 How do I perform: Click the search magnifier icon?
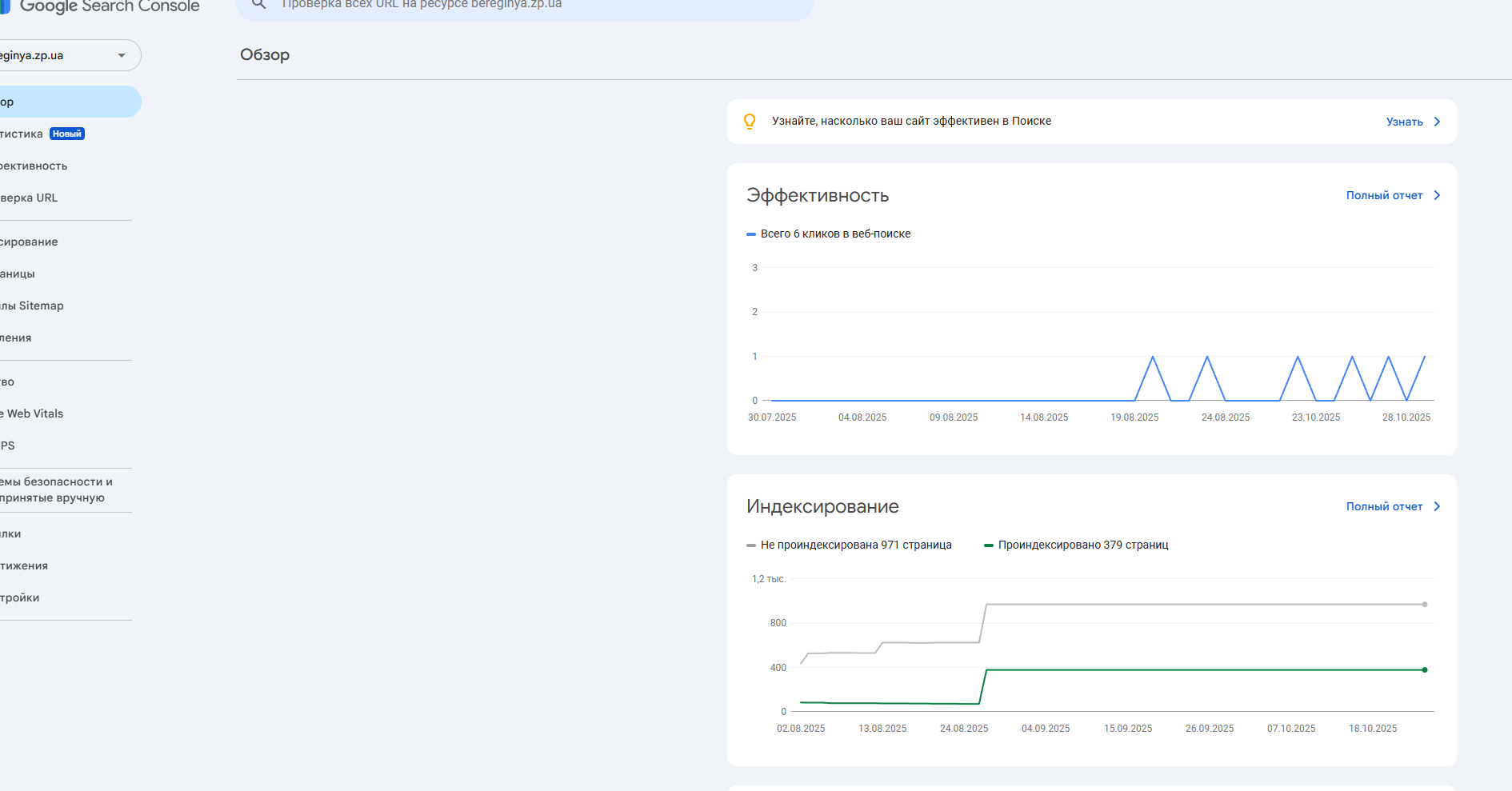point(258,5)
